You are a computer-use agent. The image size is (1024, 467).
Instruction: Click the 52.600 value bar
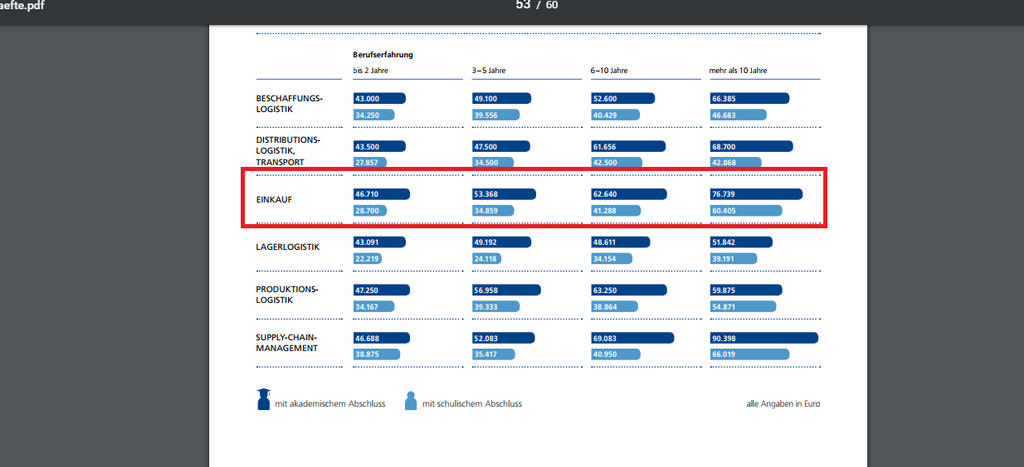coord(622,98)
